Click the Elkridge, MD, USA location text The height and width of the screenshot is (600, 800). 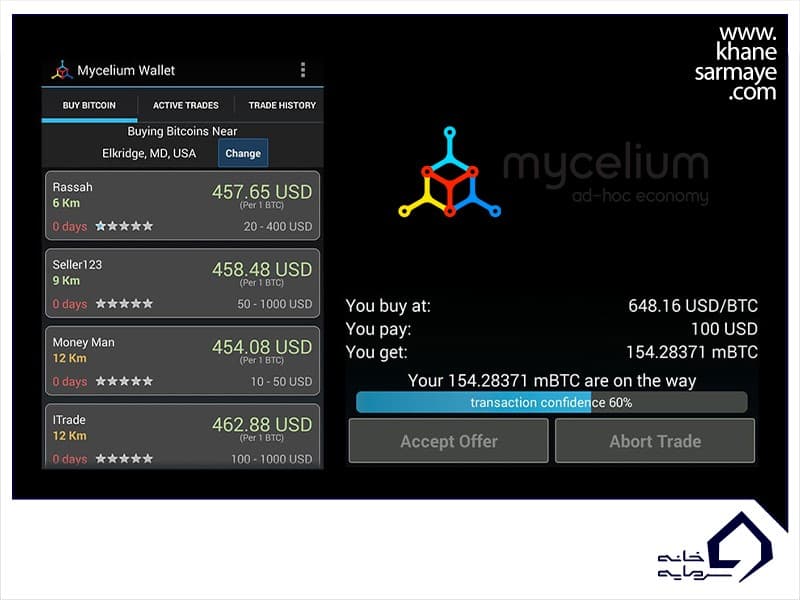tap(149, 154)
